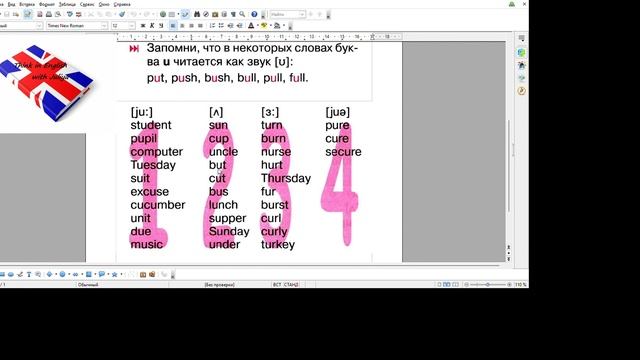Open the Background Color dropdown arrow
This screenshot has width=640, height=360.
click(283, 25)
